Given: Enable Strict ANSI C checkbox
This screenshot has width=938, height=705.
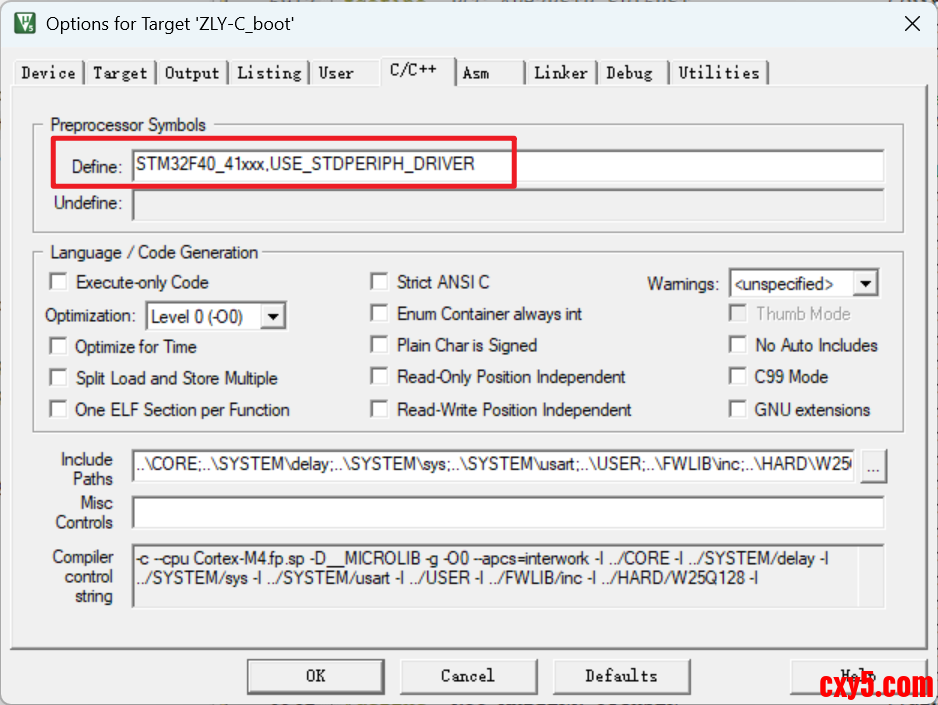Looking at the screenshot, I should pyautogui.click(x=380, y=283).
